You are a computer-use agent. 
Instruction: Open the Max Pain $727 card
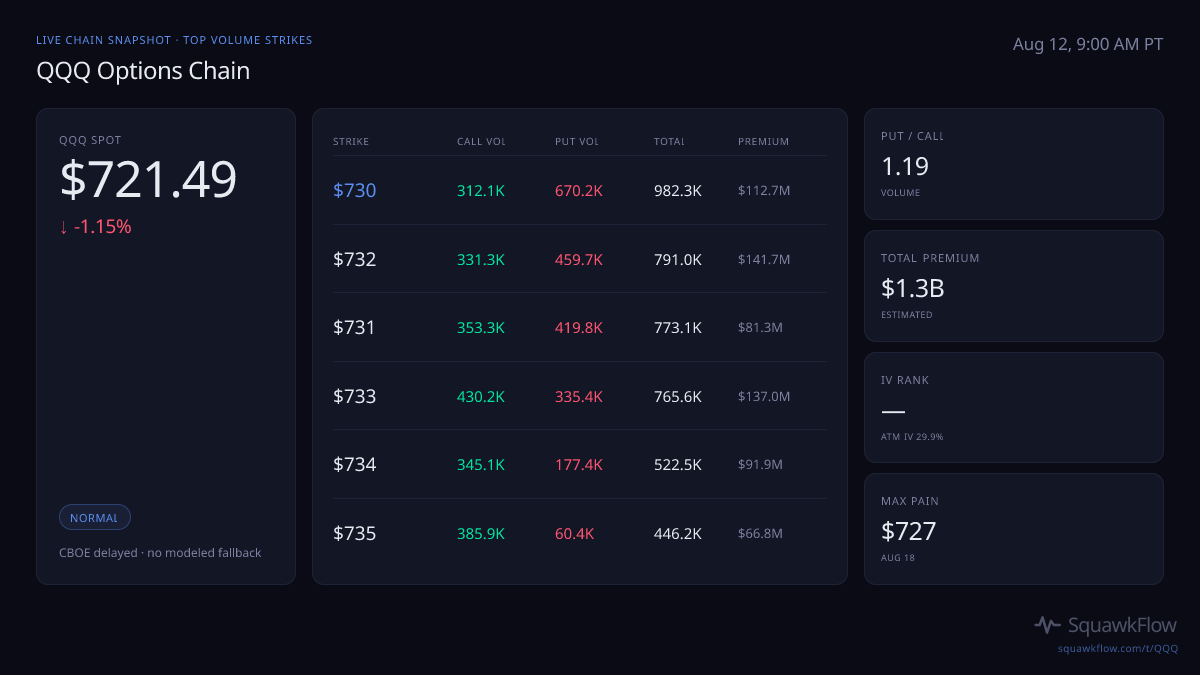[x=1014, y=529]
